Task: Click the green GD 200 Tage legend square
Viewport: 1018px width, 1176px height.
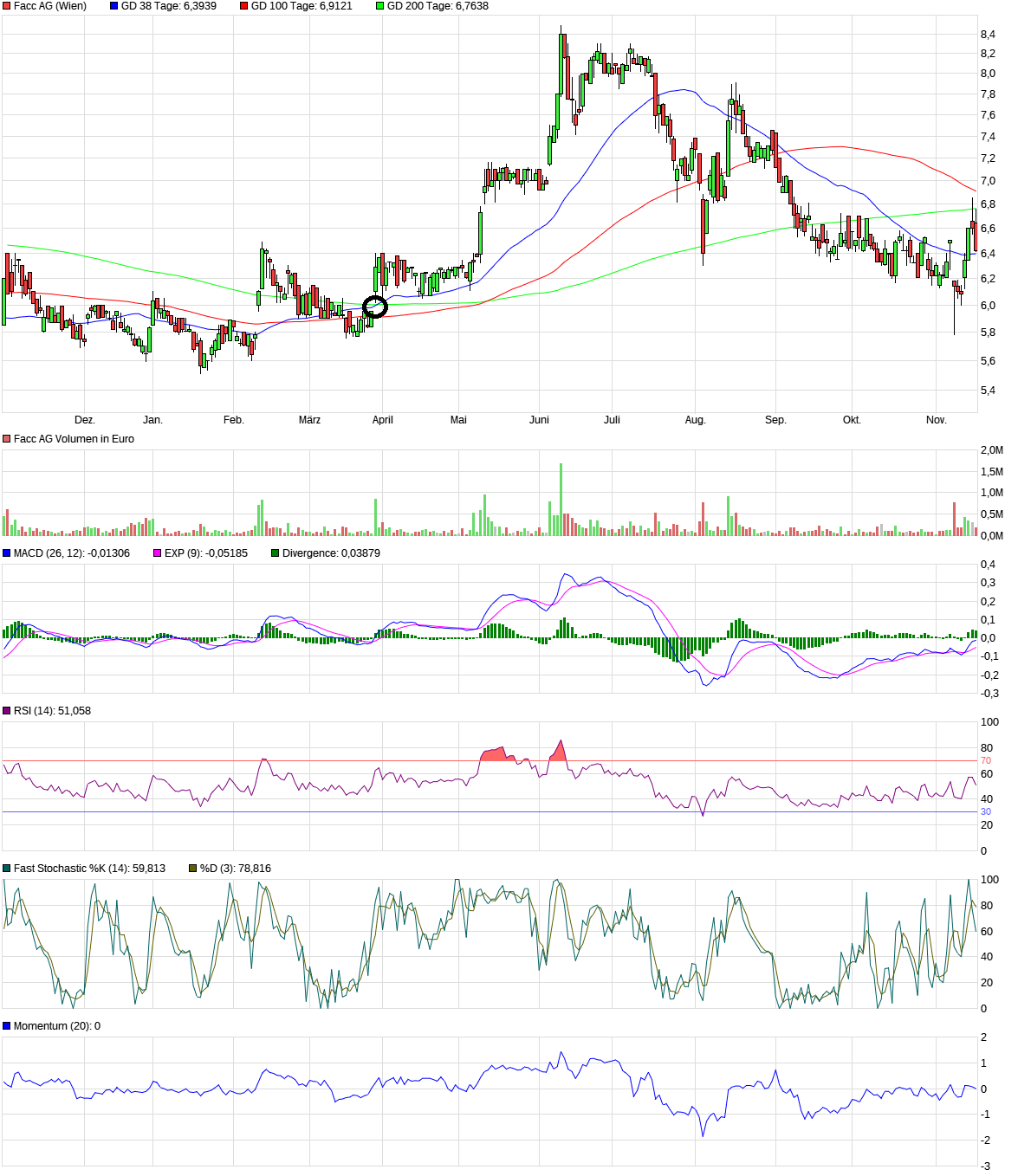Action: point(380,6)
